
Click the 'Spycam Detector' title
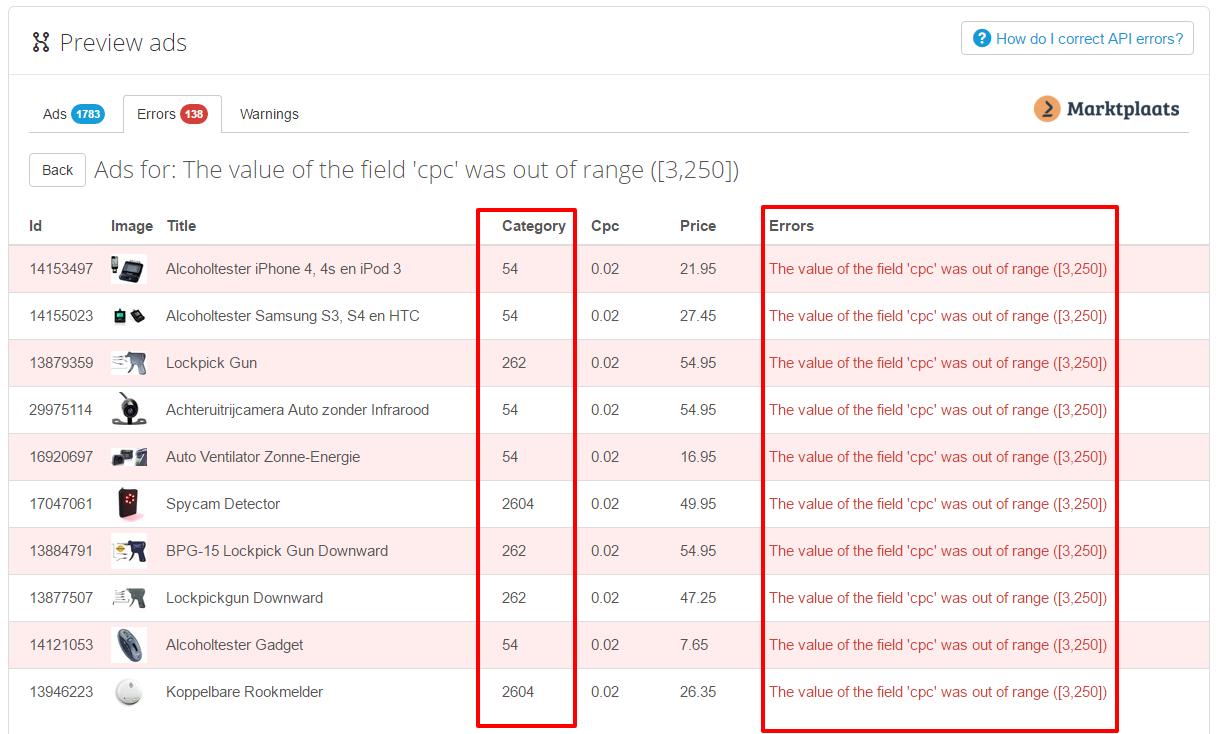tap(223, 504)
